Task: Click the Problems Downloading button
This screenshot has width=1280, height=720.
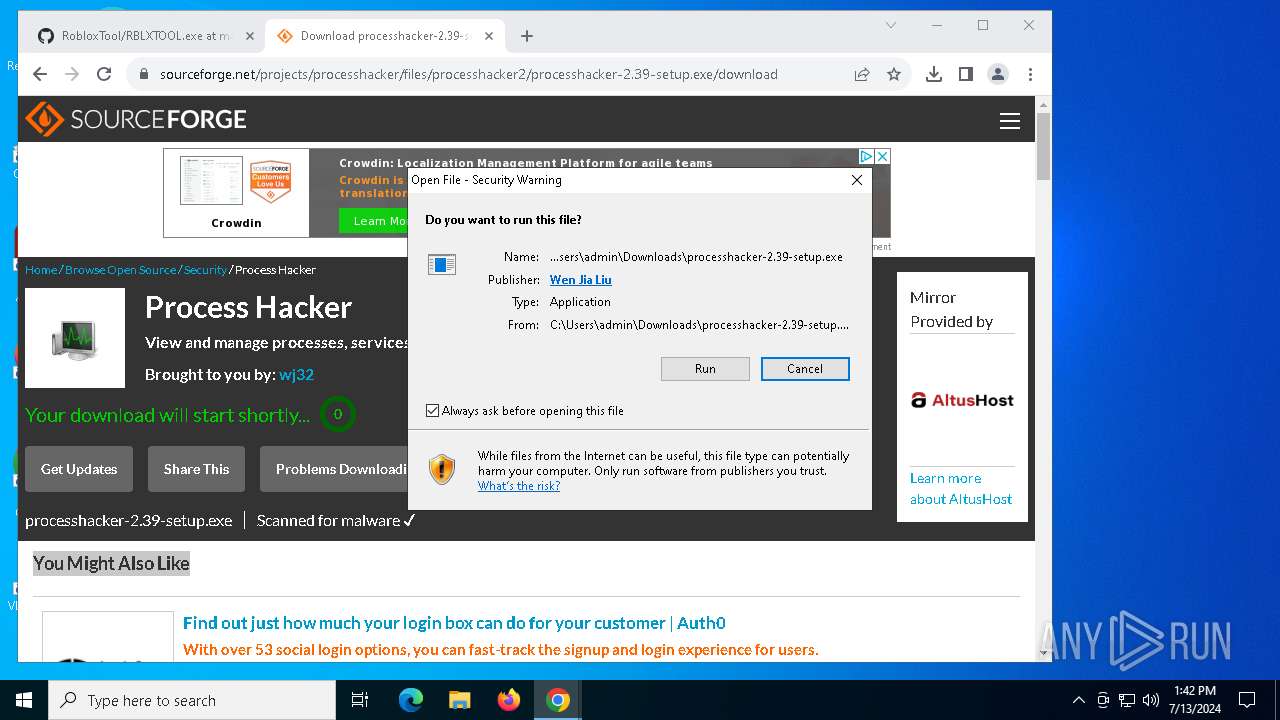Action: click(x=334, y=469)
